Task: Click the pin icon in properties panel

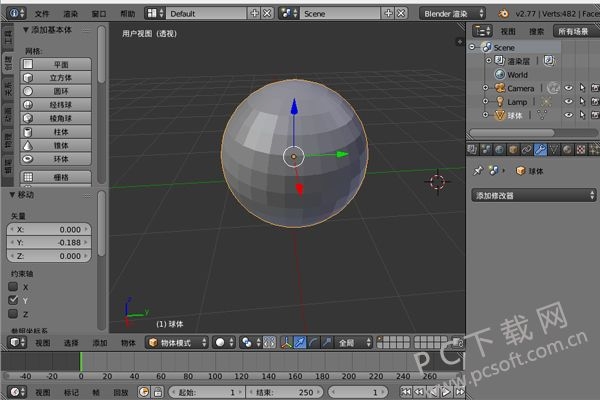Action: (x=478, y=171)
